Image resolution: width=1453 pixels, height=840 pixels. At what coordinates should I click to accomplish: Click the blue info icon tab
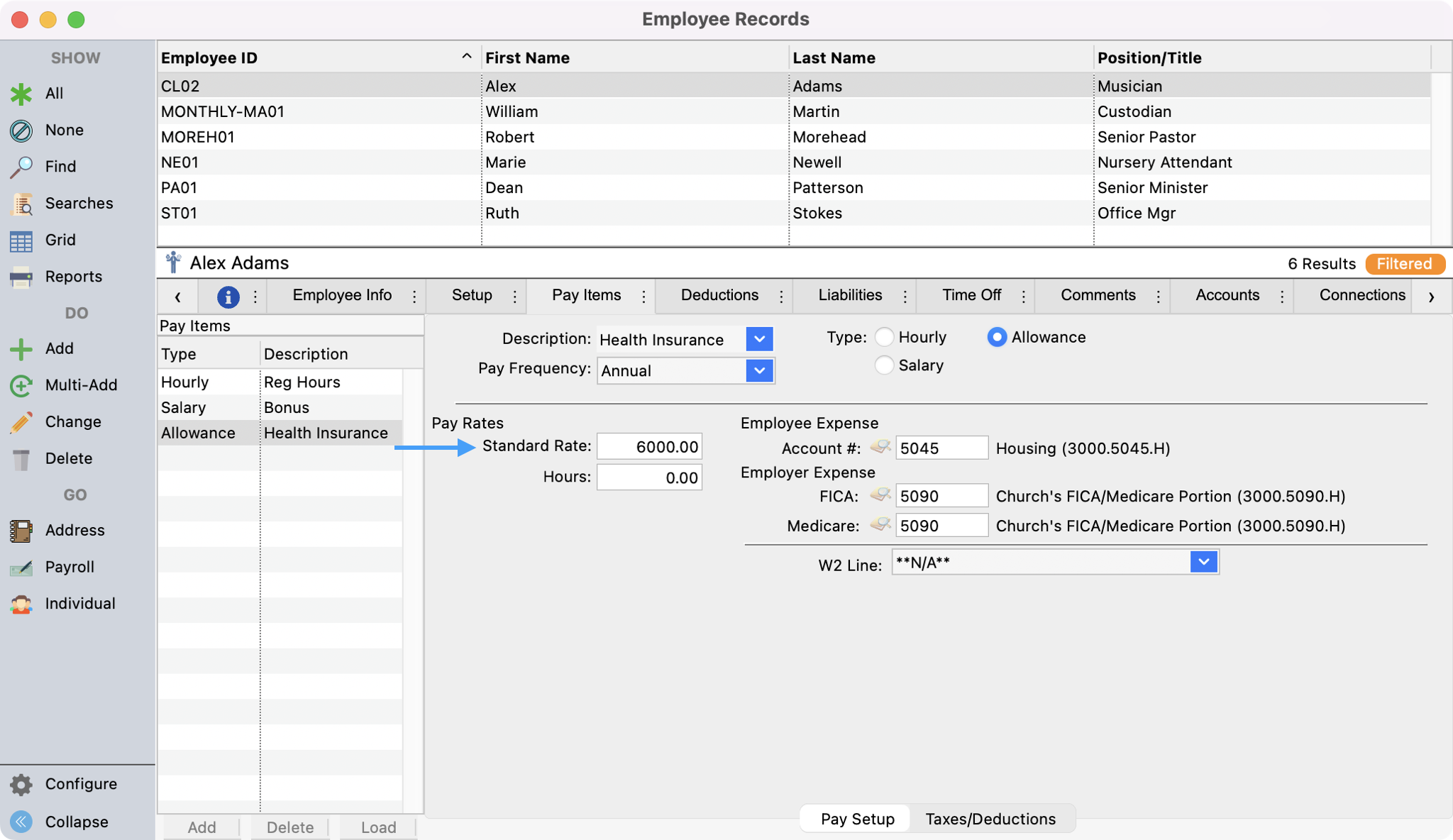click(228, 297)
